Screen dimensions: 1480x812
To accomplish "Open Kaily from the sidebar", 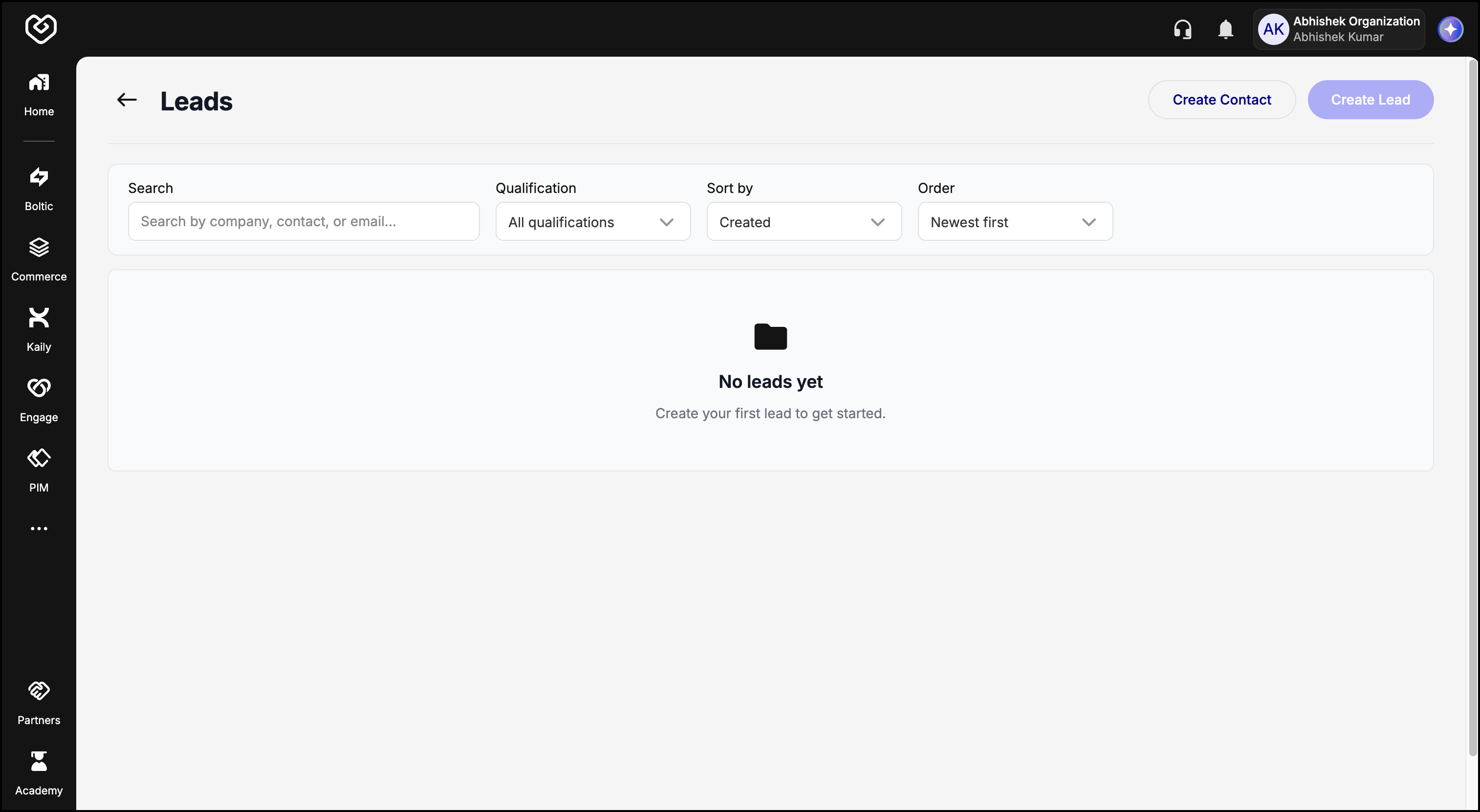I will (39, 330).
